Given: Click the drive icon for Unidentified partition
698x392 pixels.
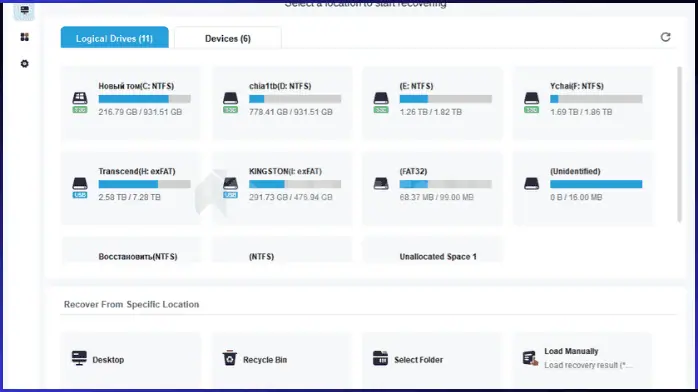Looking at the screenshot, I should coord(531,183).
